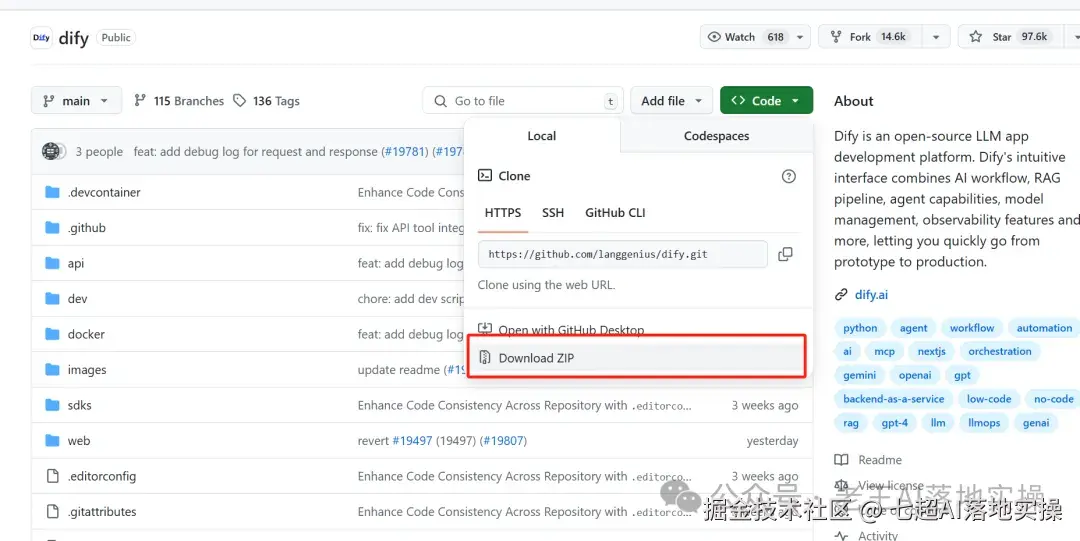Image resolution: width=1080 pixels, height=541 pixels.
Task: Click the tag icon beside 136 Tags
Action: point(239,101)
